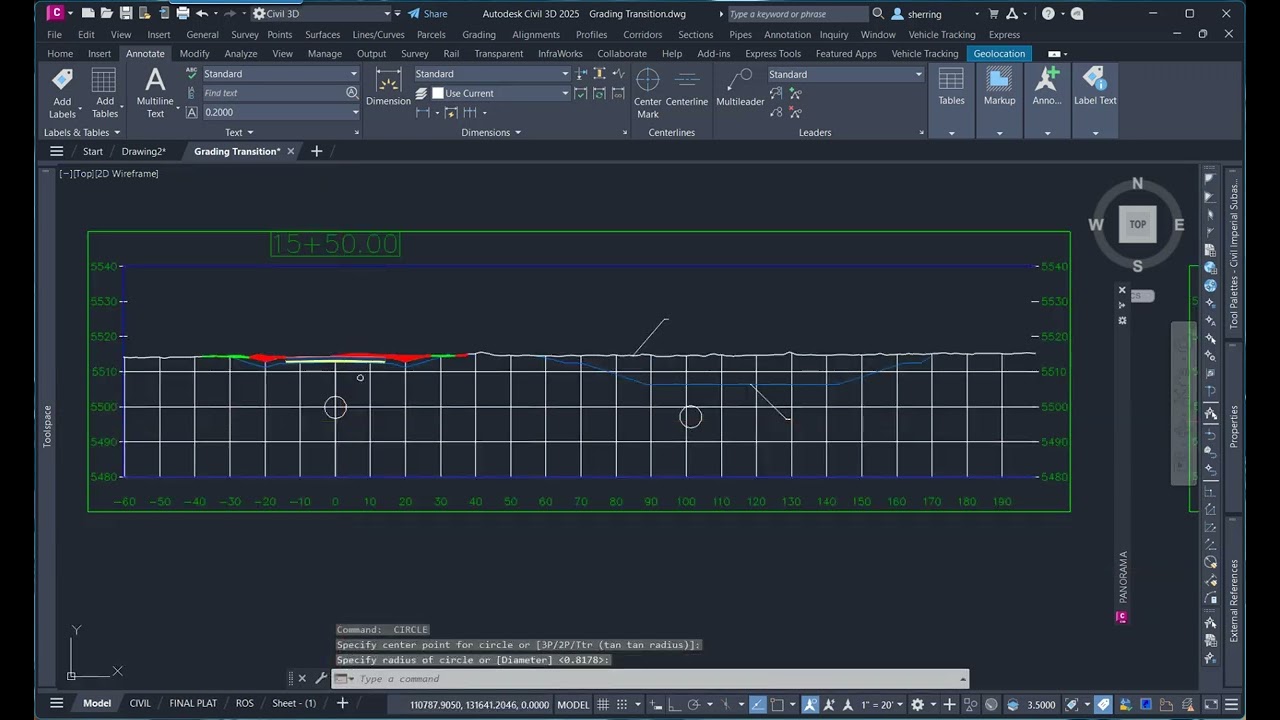Switch to the Home ribbon tab
The height and width of the screenshot is (720, 1280).
click(x=60, y=54)
